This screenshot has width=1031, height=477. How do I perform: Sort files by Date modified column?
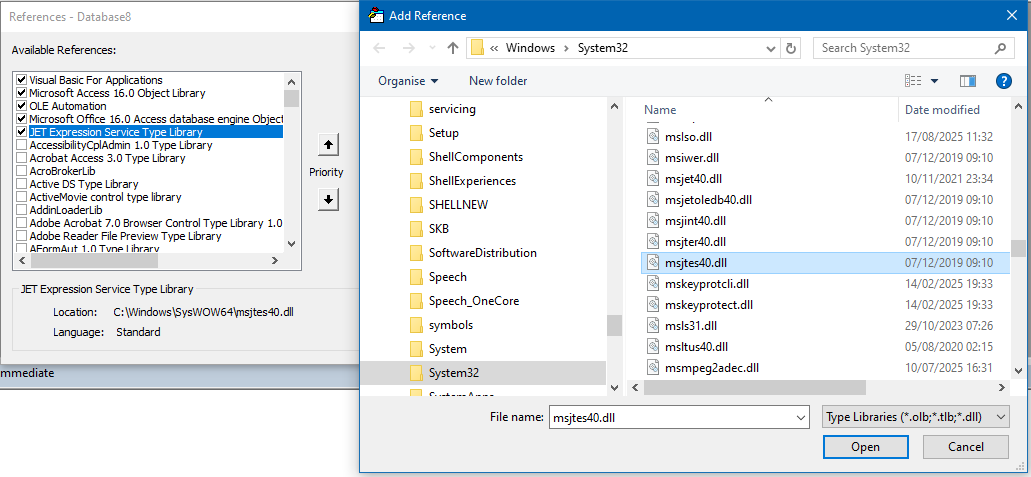(942, 110)
